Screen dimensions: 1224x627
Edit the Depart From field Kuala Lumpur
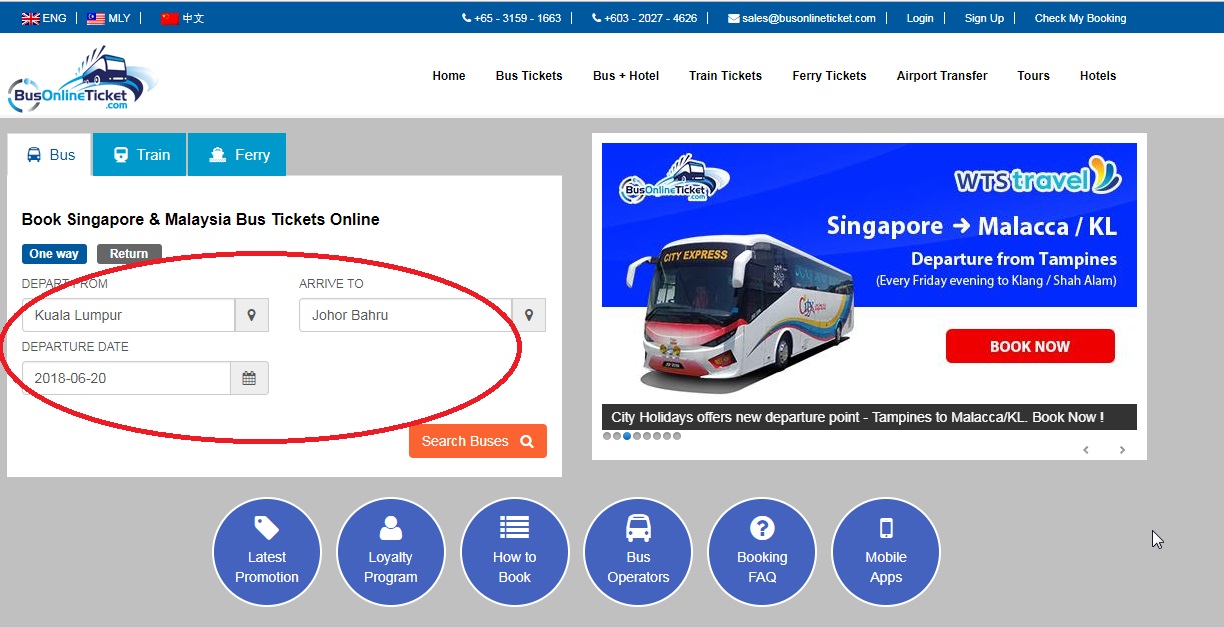[128, 315]
